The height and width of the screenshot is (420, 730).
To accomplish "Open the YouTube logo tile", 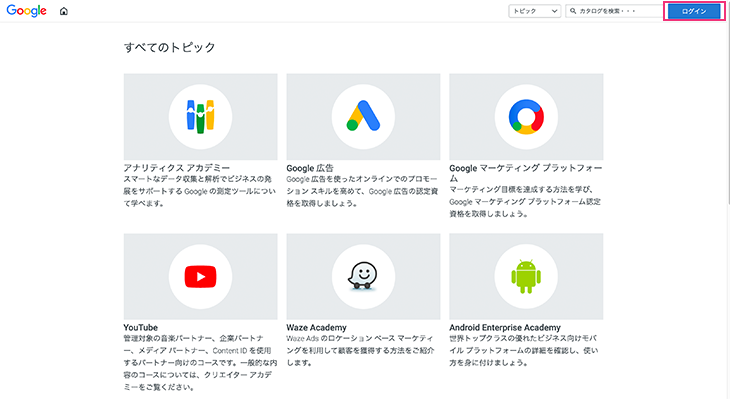I will point(200,277).
